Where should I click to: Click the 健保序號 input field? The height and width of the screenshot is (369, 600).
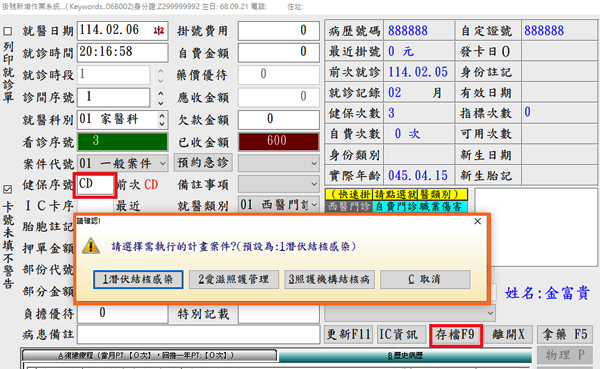click(95, 184)
